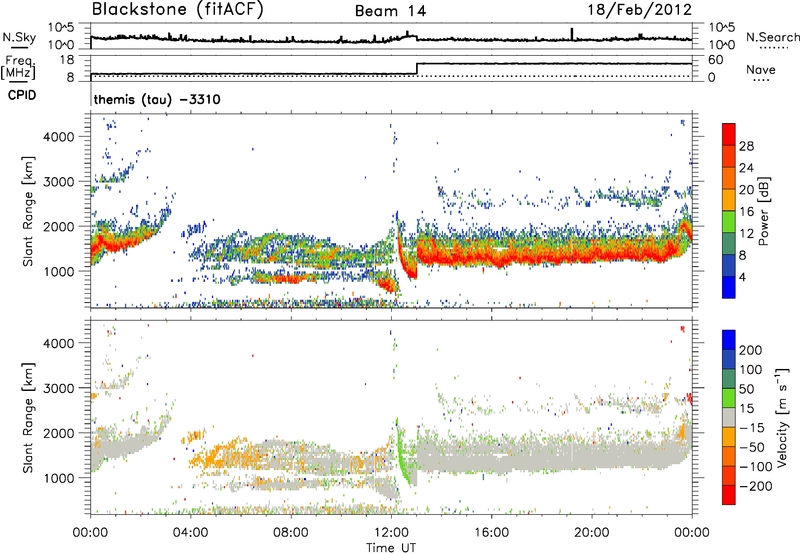Pick the top red Power color bar segment
This screenshot has height=554, width=800.
point(729,134)
